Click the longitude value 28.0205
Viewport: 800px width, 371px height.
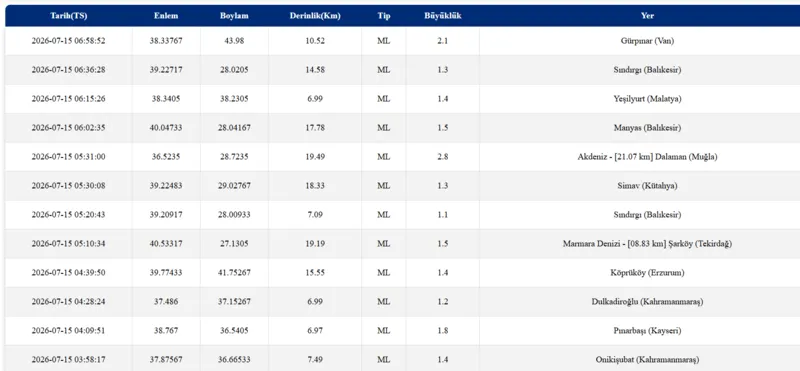[x=234, y=70]
